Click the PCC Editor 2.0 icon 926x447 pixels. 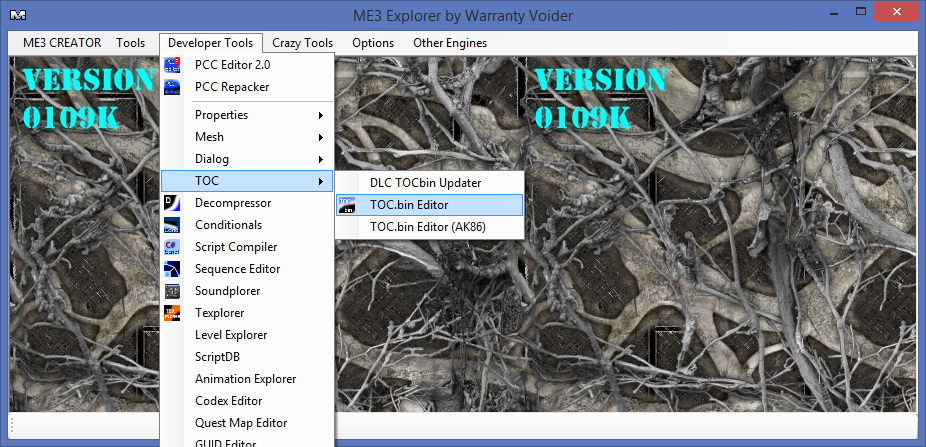[x=173, y=65]
